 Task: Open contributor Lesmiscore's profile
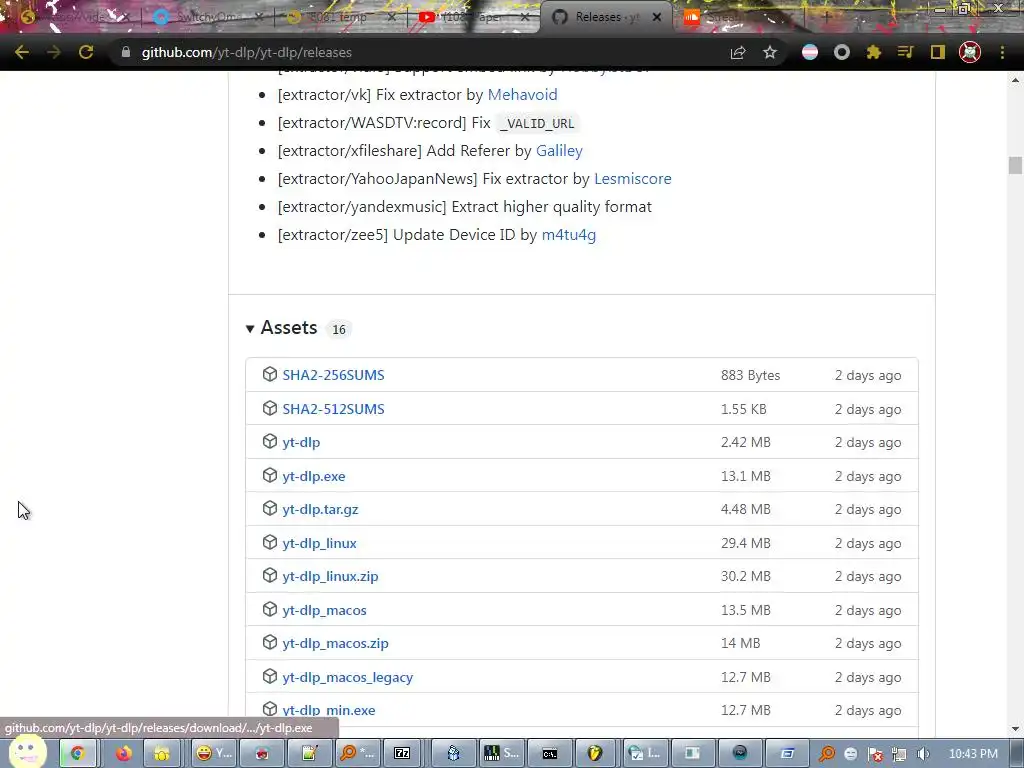[x=632, y=178]
